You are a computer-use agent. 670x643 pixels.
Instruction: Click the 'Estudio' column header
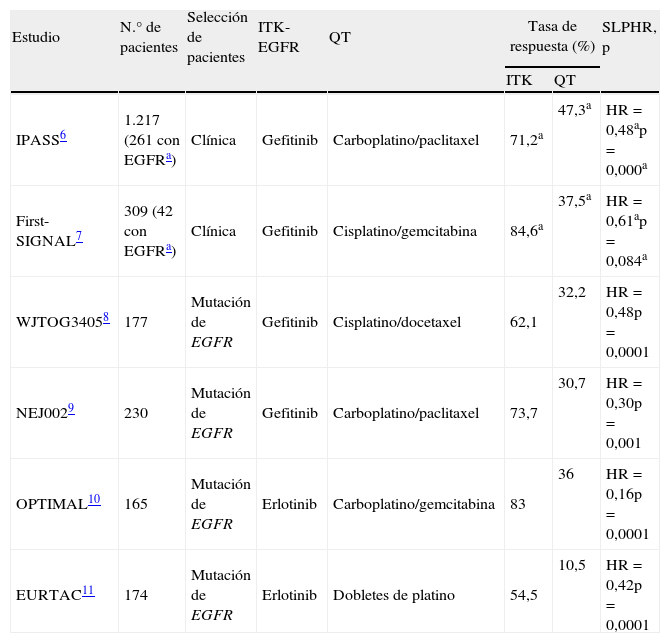[36, 37]
